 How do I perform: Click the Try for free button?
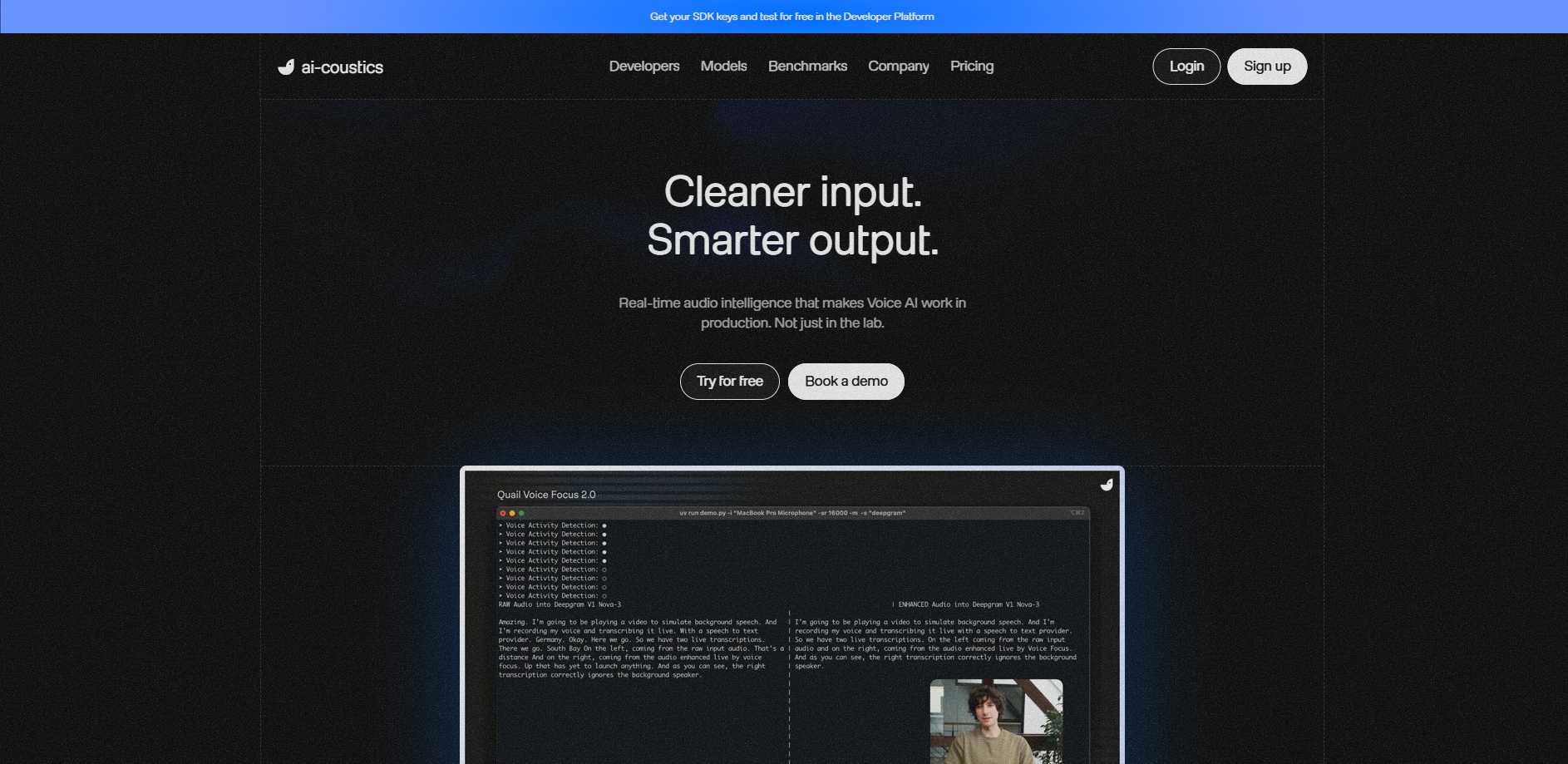click(730, 382)
